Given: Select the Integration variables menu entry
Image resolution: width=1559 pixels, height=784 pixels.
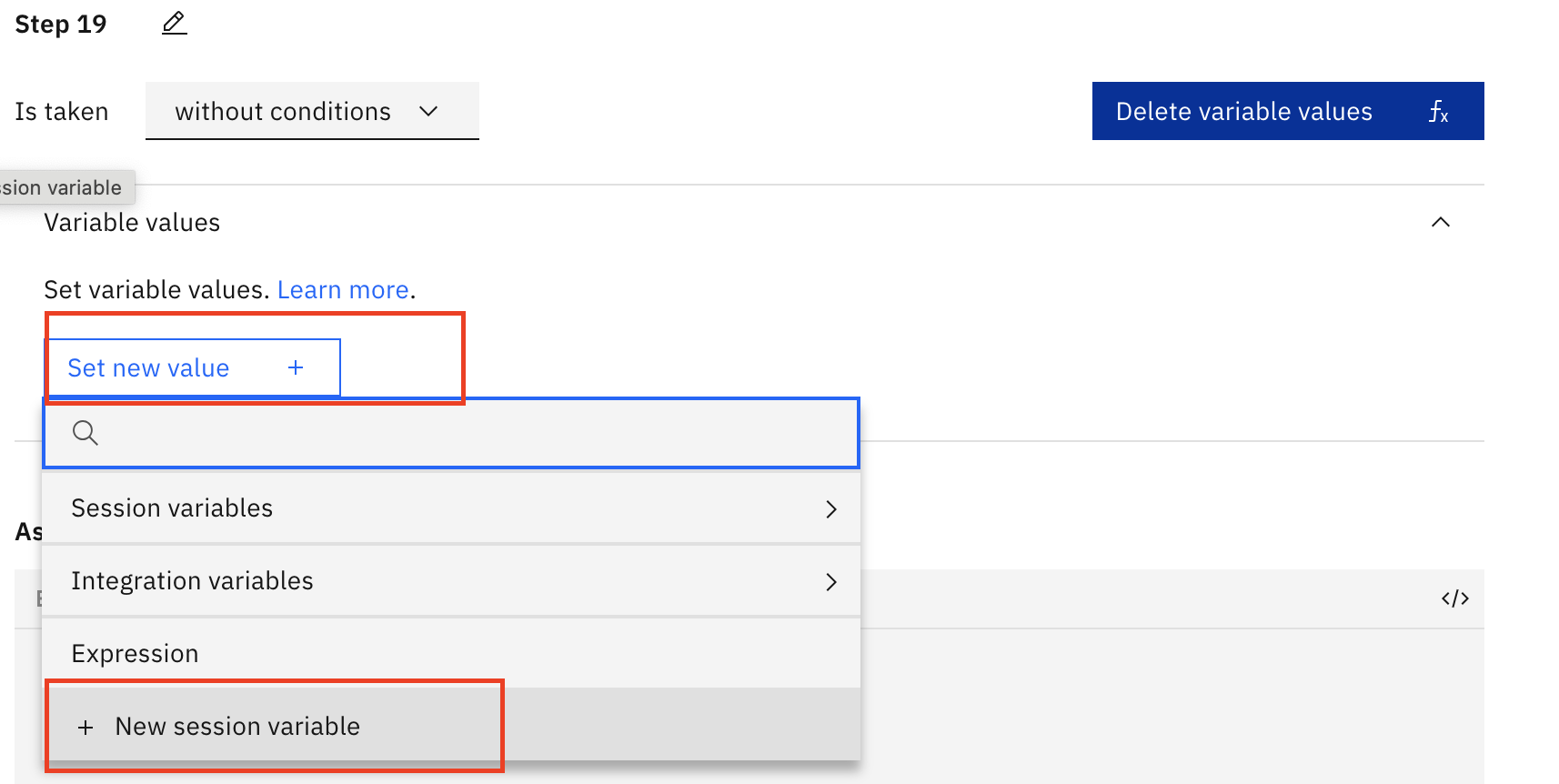Looking at the screenshot, I should tap(192, 581).
